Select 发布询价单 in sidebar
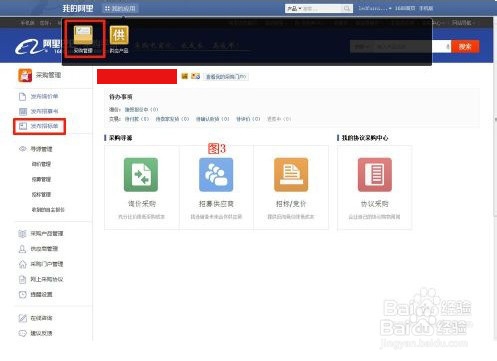 click(x=44, y=97)
